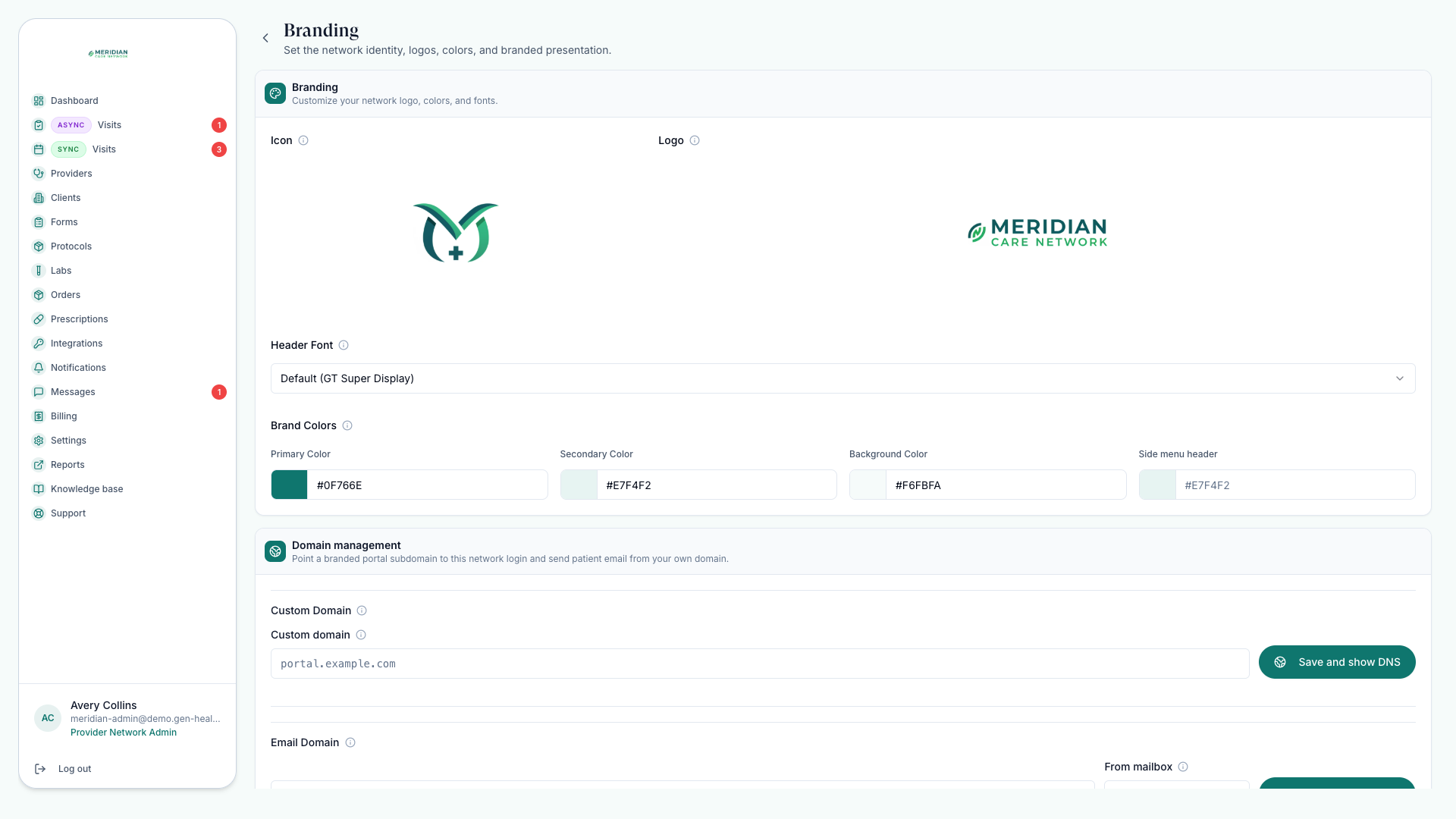
Task: Click the info icon next to Logo label
Action: pyautogui.click(x=695, y=140)
